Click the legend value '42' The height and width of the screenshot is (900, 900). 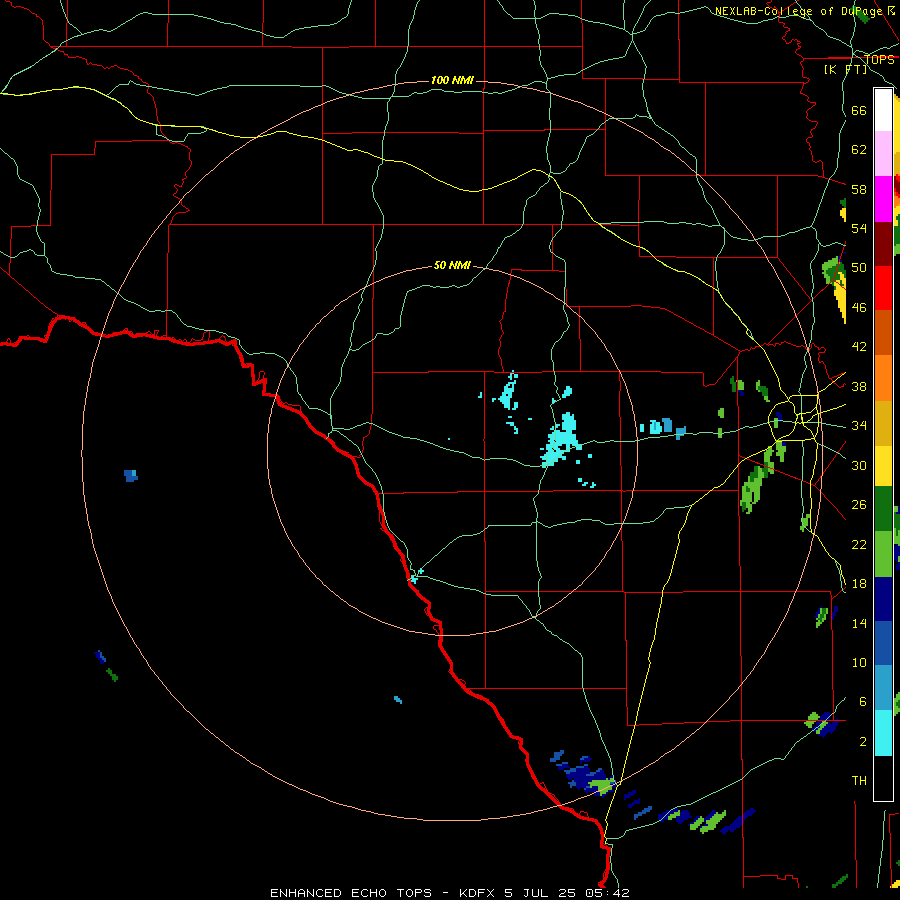coord(859,347)
